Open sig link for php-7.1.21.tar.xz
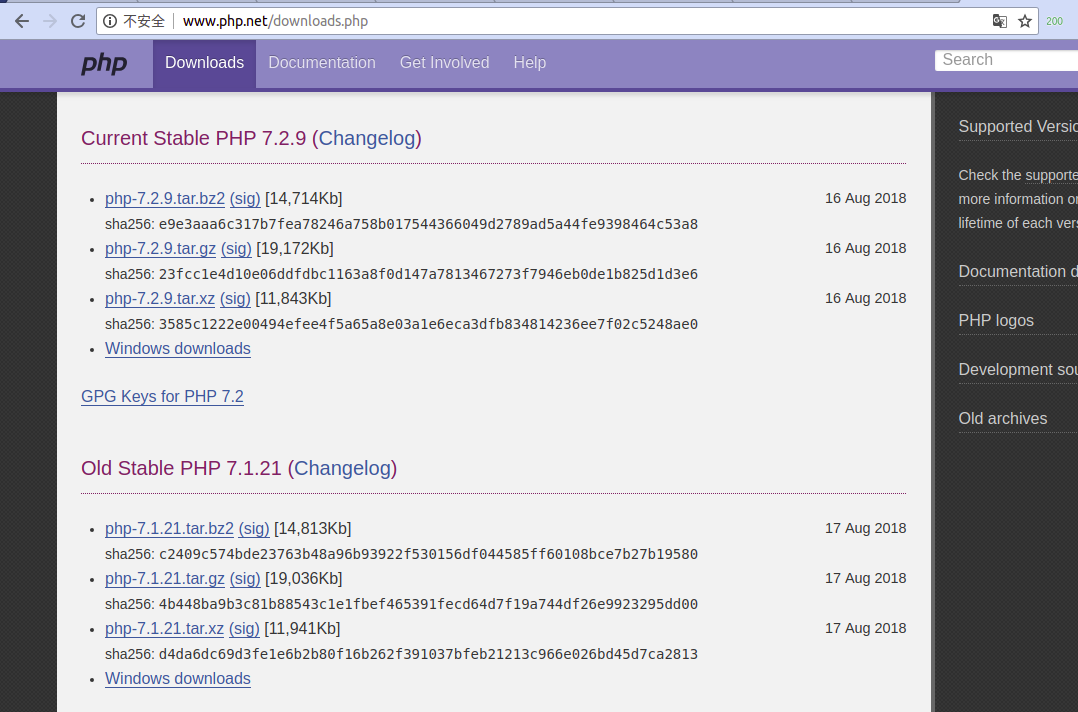 244,629
